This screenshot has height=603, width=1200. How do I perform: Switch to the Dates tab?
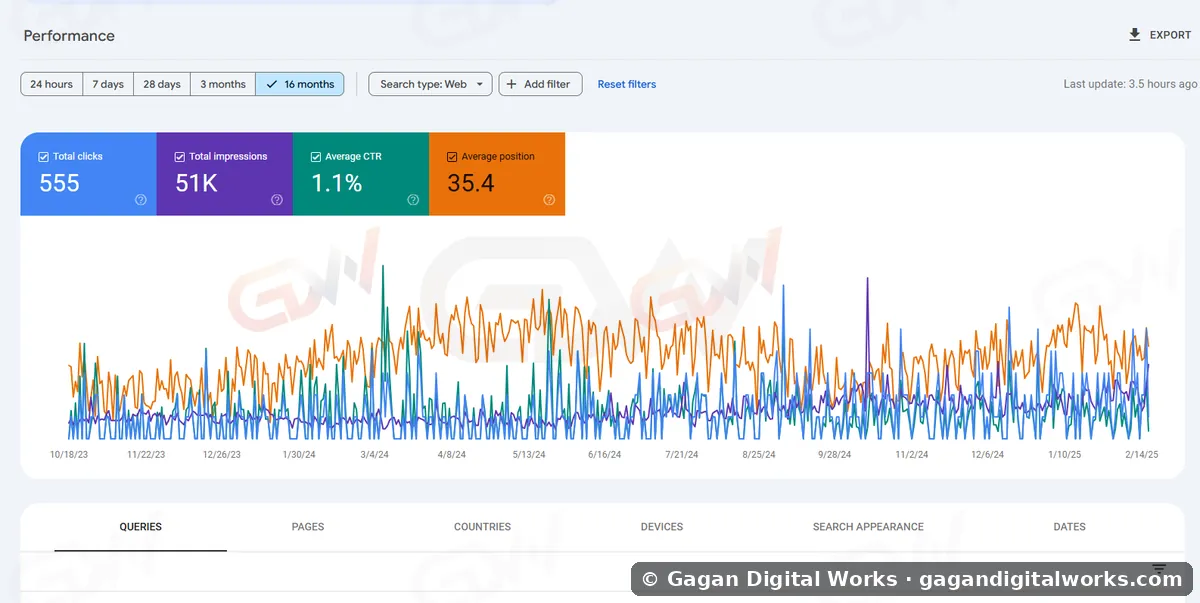tap(1069, 527)
